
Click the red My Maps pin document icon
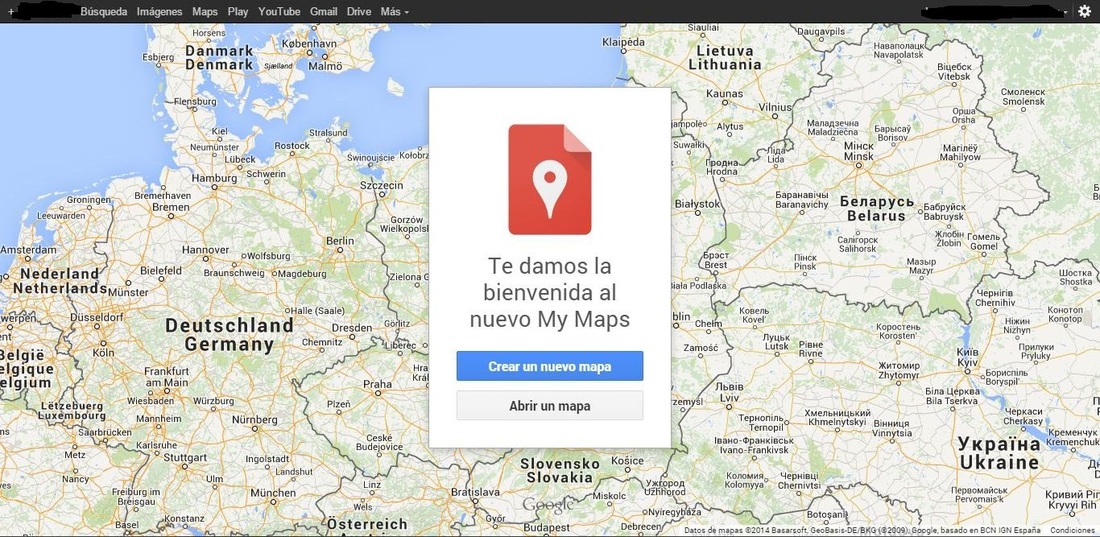point(549,179)
